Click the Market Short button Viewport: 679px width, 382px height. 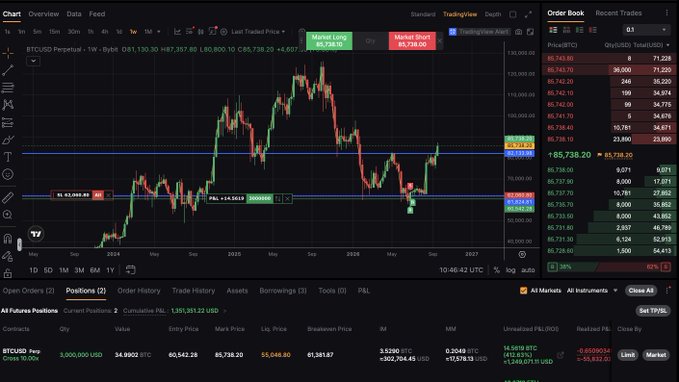(412, 41)
